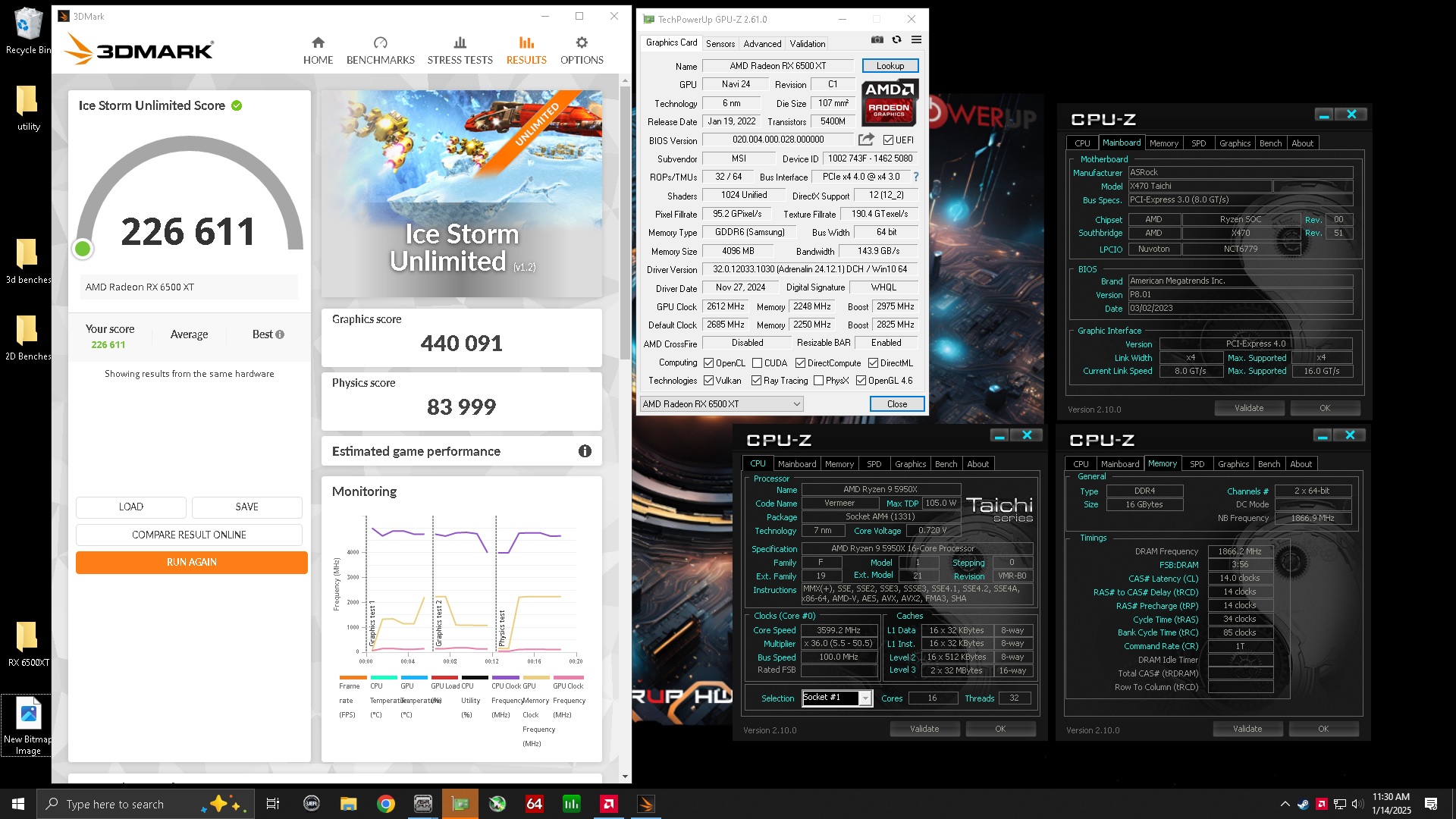Click AIDA64 taskbar icon
1456x819 pixels.
[534, 804]
